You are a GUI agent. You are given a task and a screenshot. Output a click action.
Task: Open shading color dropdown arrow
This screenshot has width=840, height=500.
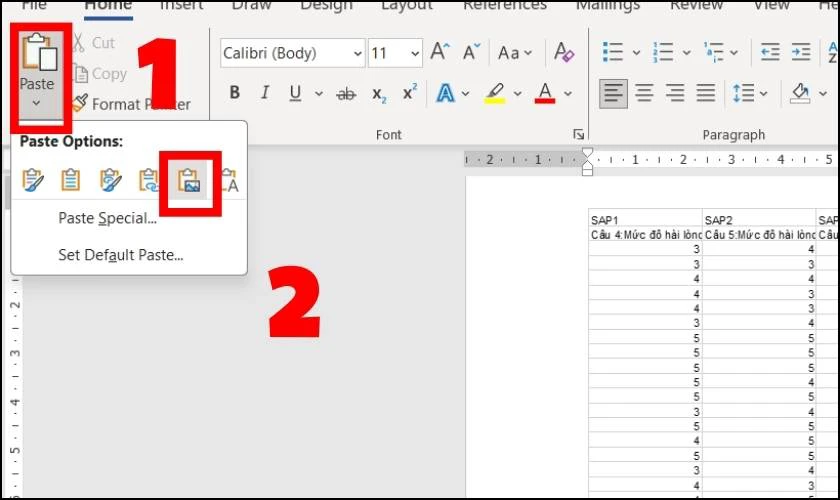tap(822, 94)
